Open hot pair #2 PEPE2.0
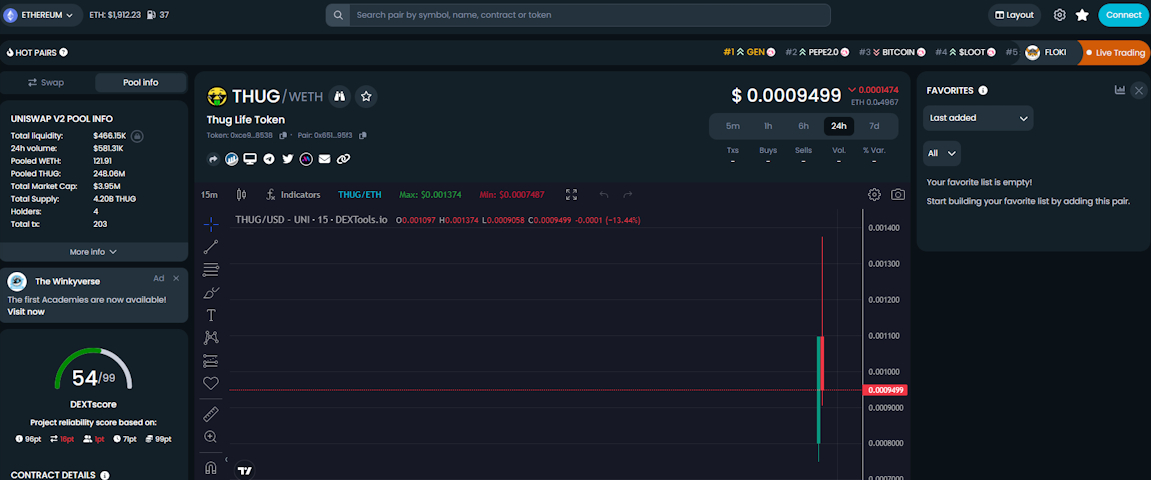 [x=817, y=52]
